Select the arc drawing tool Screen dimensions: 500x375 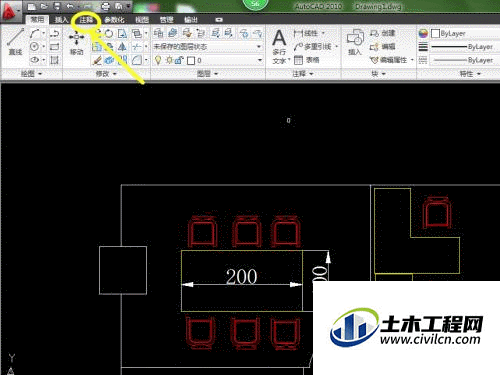pyautogui.click(x=34, y=33)
